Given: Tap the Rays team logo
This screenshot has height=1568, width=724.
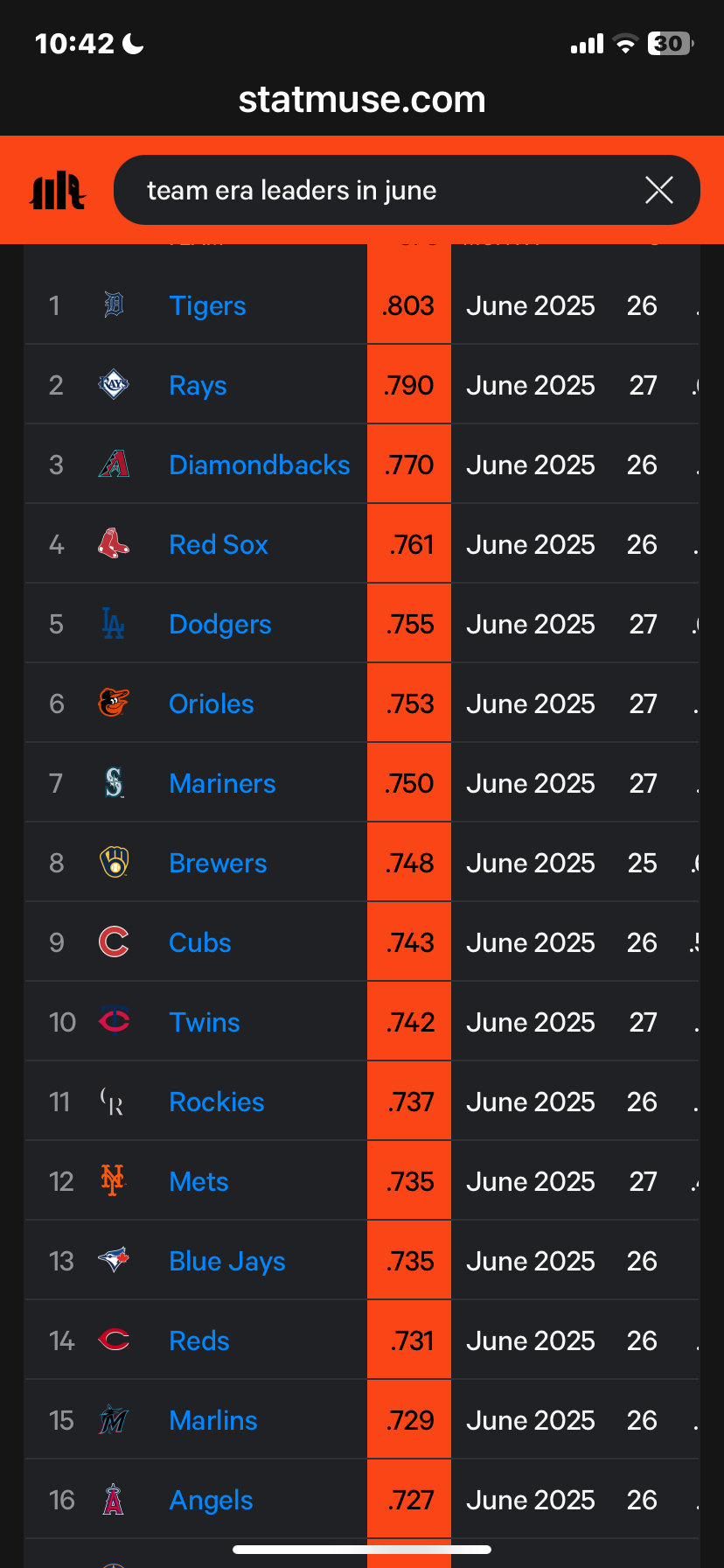Looking at the screenshot, I should click(114, 385).
